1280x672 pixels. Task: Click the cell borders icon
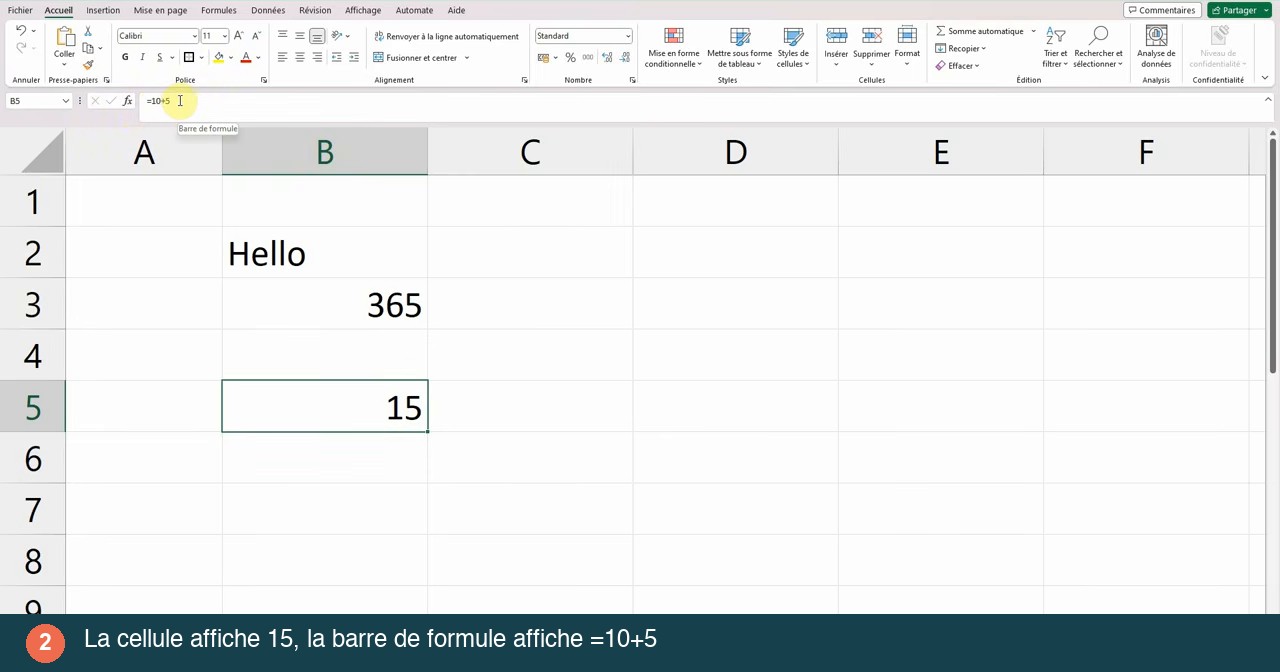pos(188,58)
